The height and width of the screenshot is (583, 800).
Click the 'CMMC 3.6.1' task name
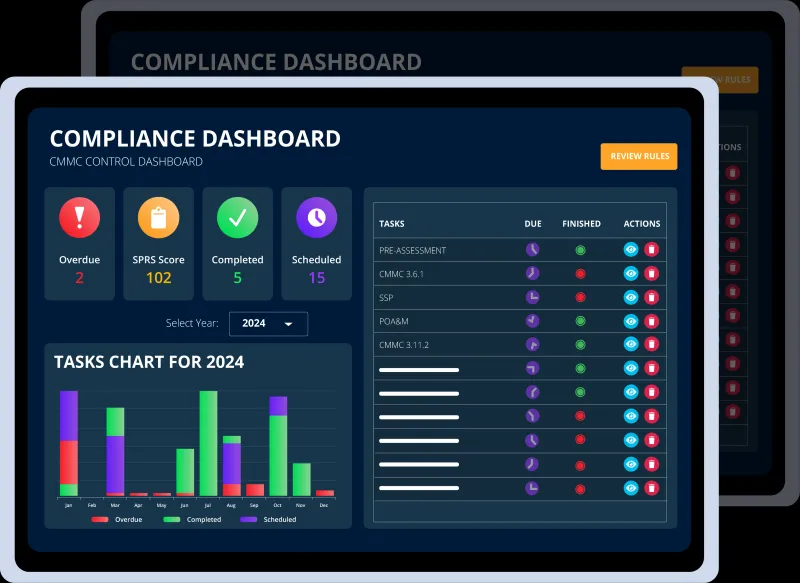tap(401, 274)
